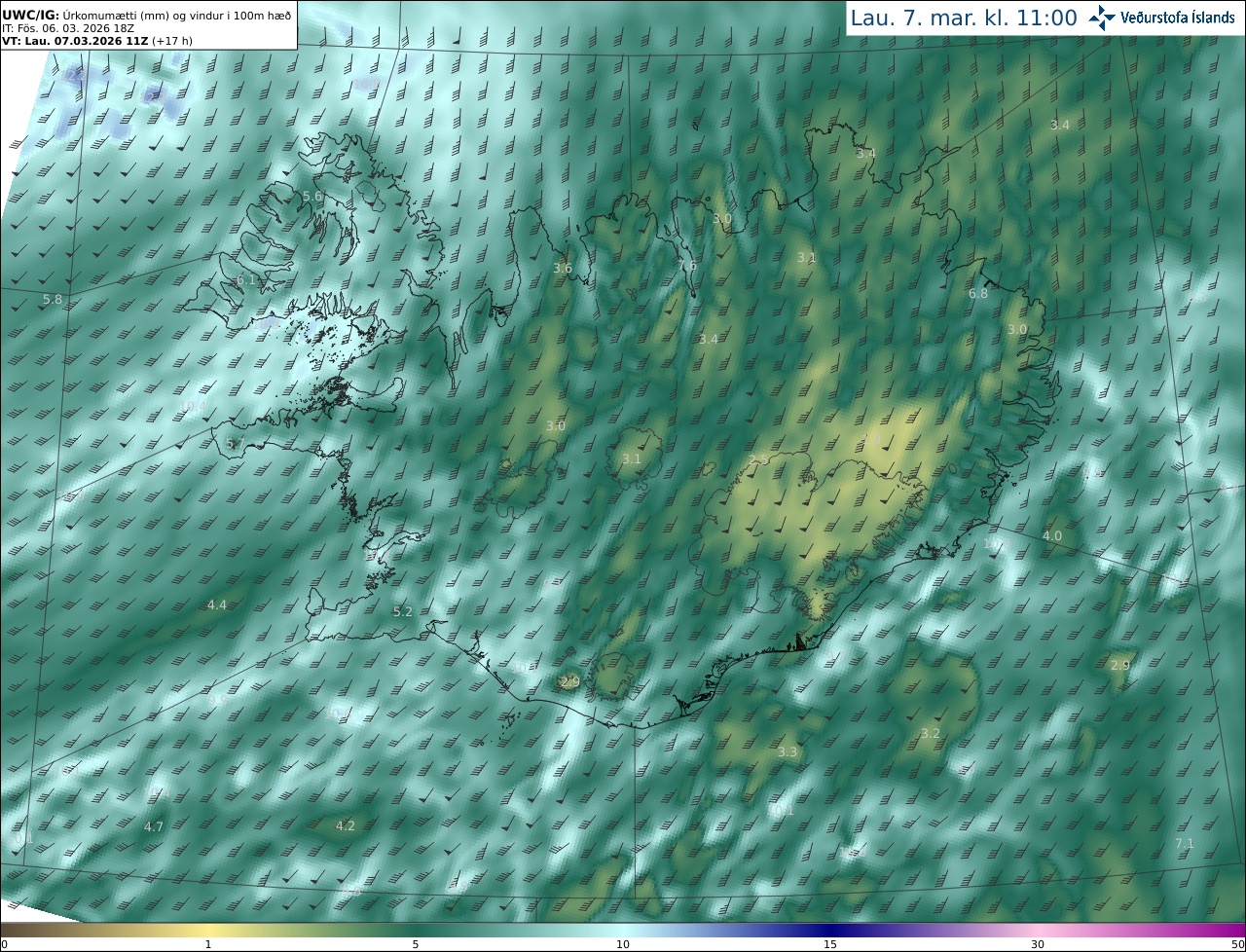Click the 5.8 value off the west coast

53,300
